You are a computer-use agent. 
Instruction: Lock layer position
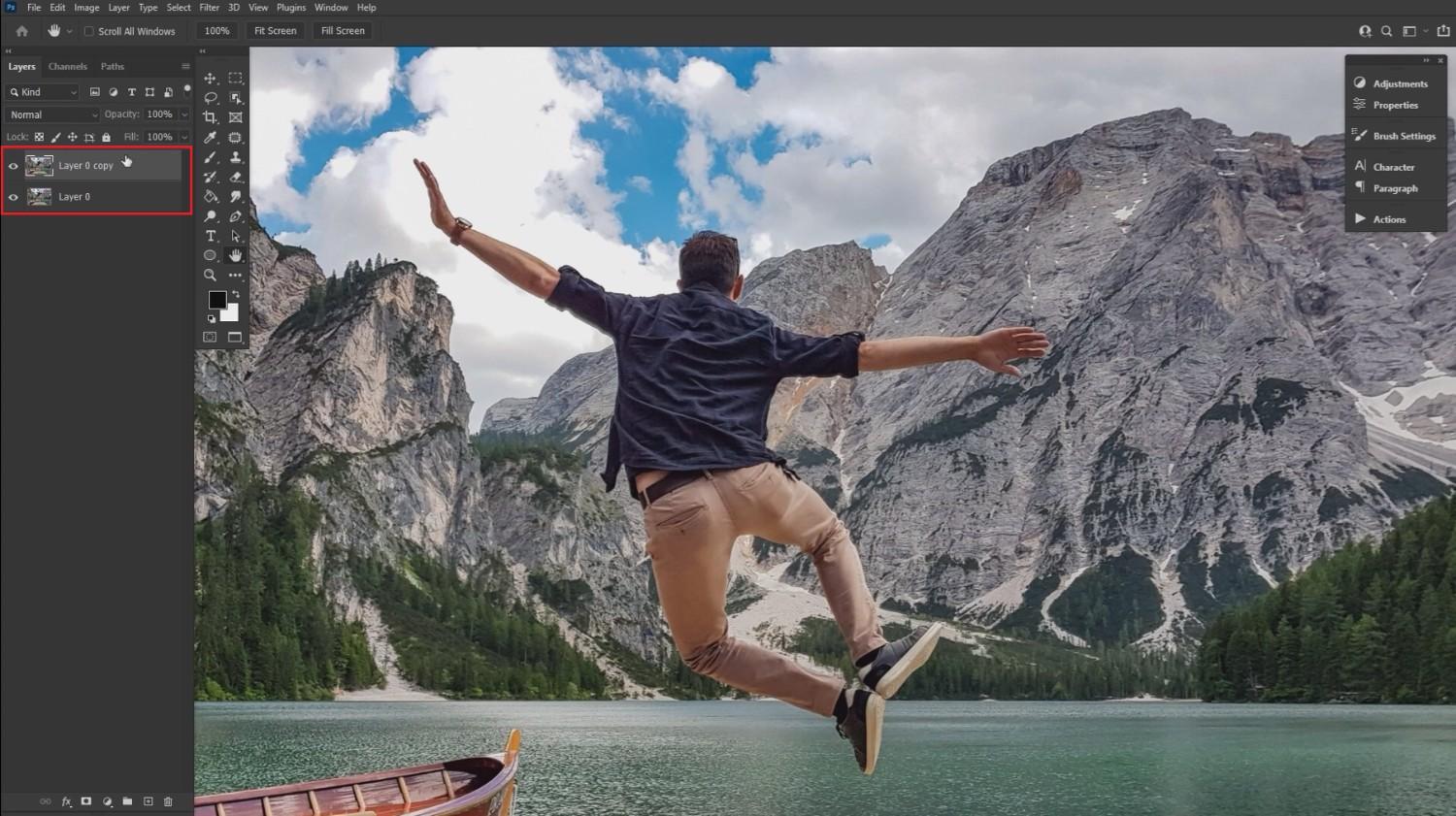[72, 137]
